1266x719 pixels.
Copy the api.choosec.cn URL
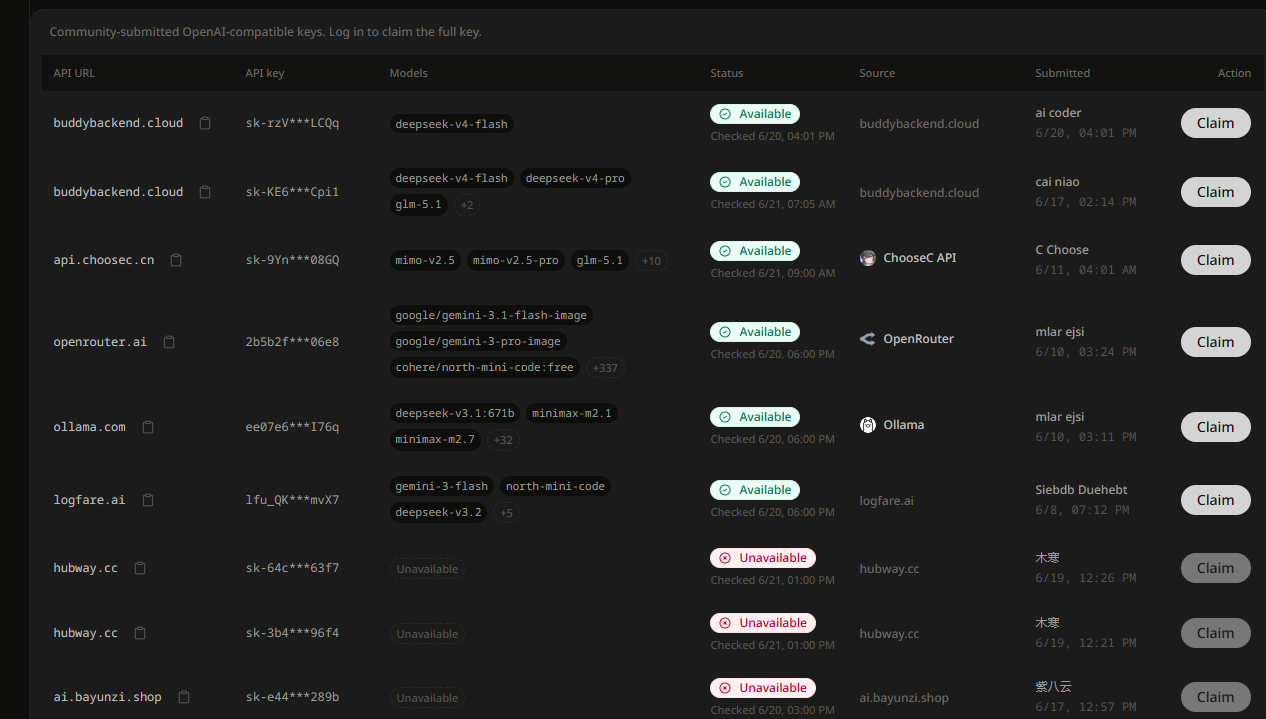(176, 260)
